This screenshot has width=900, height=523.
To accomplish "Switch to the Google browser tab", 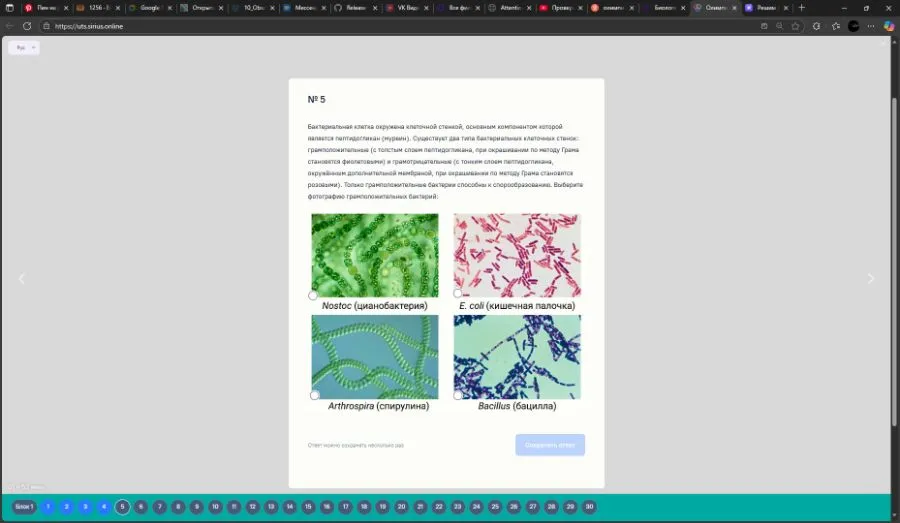I will coord(149,8).
